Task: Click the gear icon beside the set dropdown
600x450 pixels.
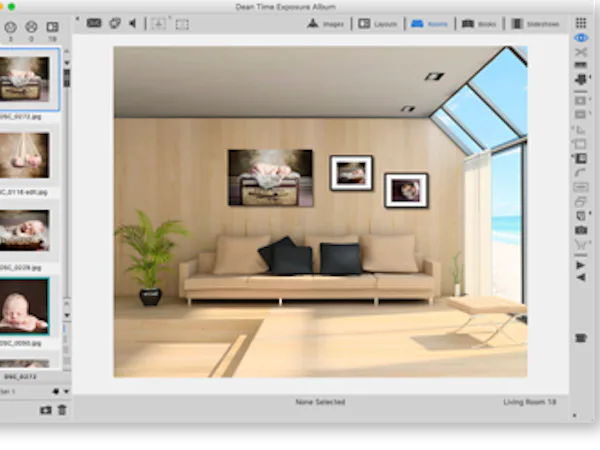Action: click(56, 391)
